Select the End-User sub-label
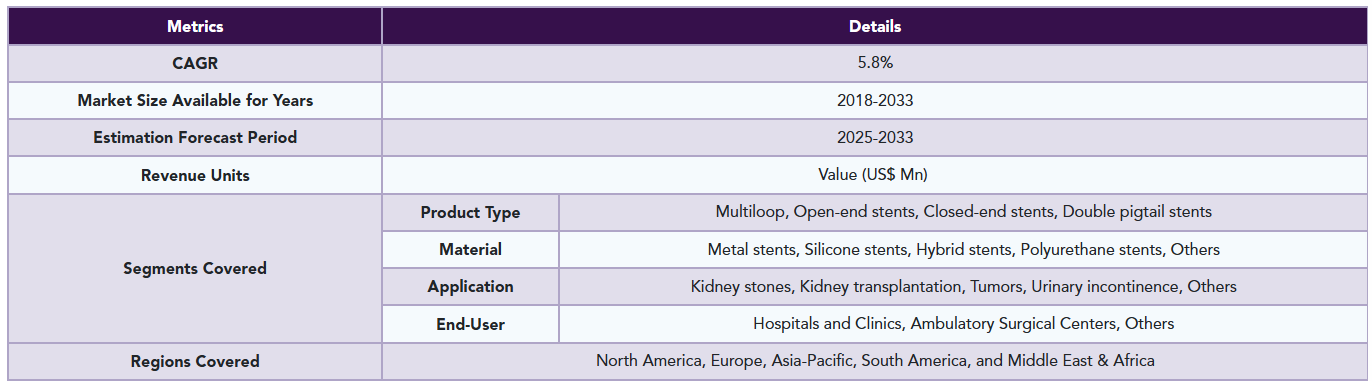This screenshot has height=381, width=1372. click(470, 323)
